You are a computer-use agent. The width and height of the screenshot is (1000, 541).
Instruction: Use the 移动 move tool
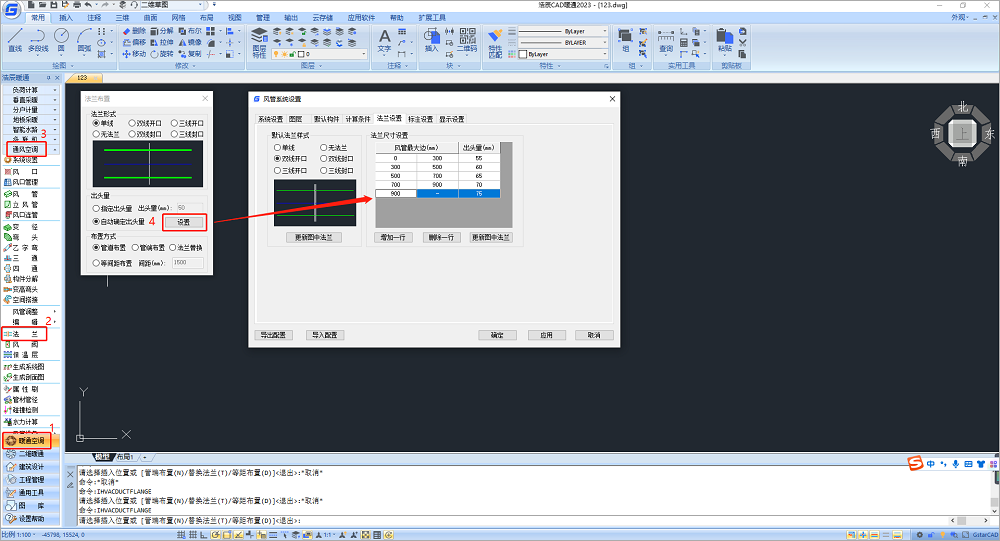(135, 54)
